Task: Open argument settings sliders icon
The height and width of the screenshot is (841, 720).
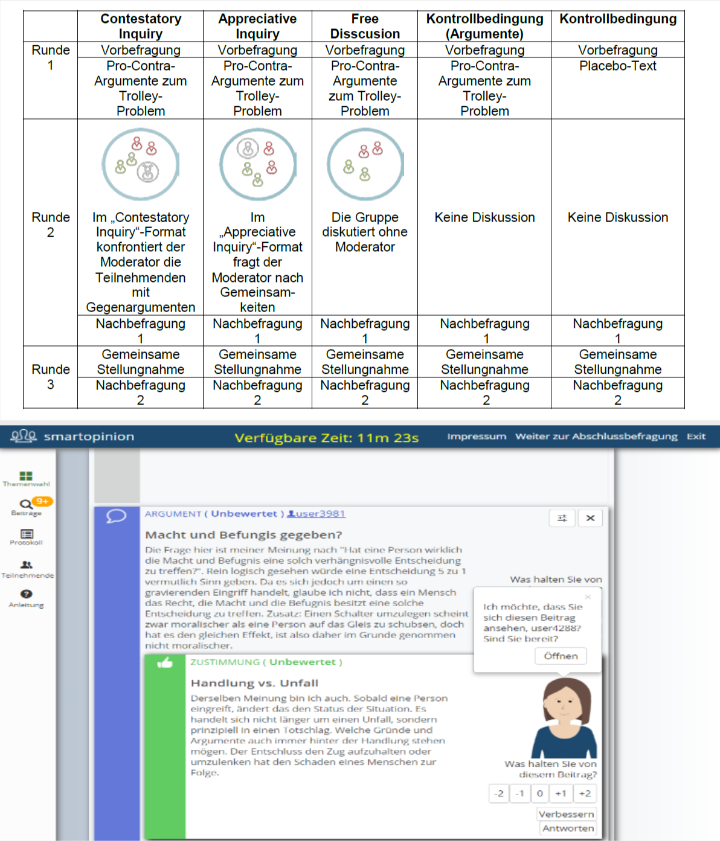Action: point(562,518)
